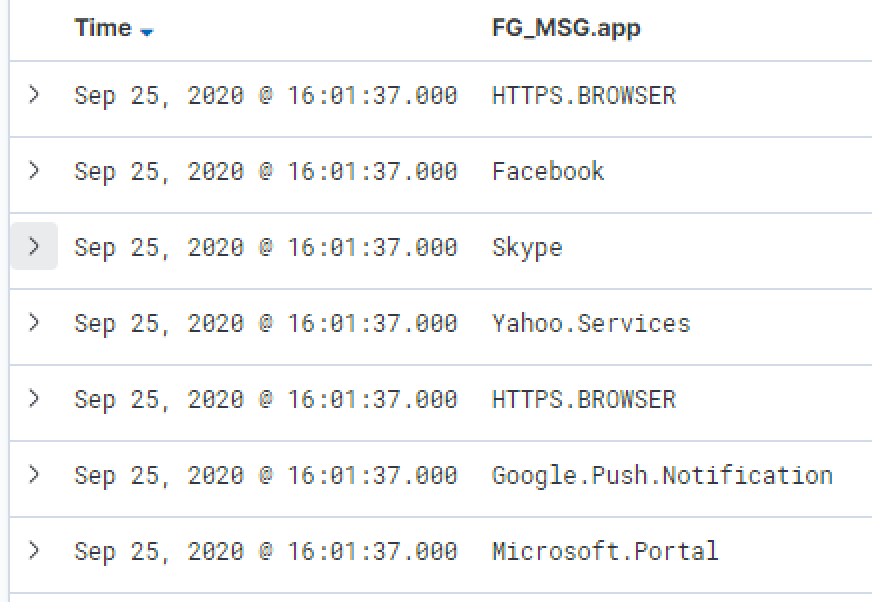The width and height of the screenshot is (872, 602).
Task: Expand the topmost HTTPS.BROWSER row
Action: click(x=34, y=94)
